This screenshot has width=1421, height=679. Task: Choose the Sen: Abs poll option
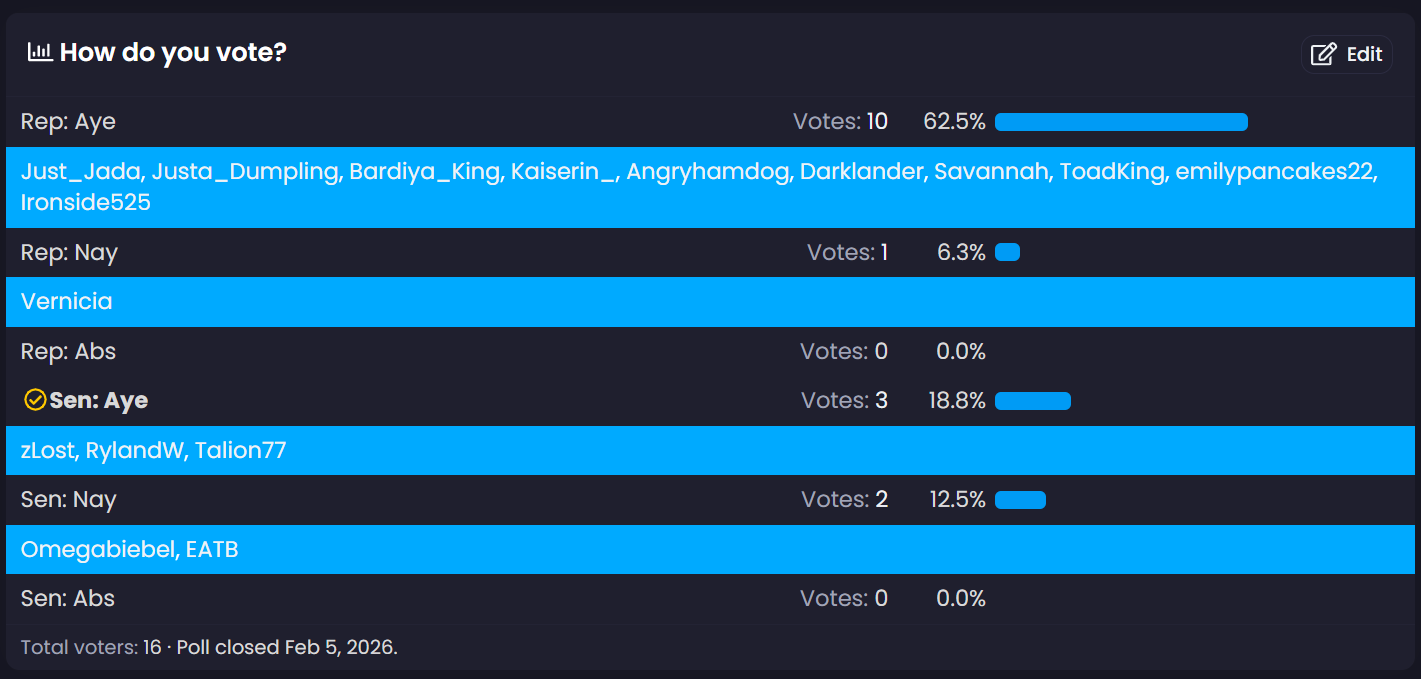pos(68,599)
